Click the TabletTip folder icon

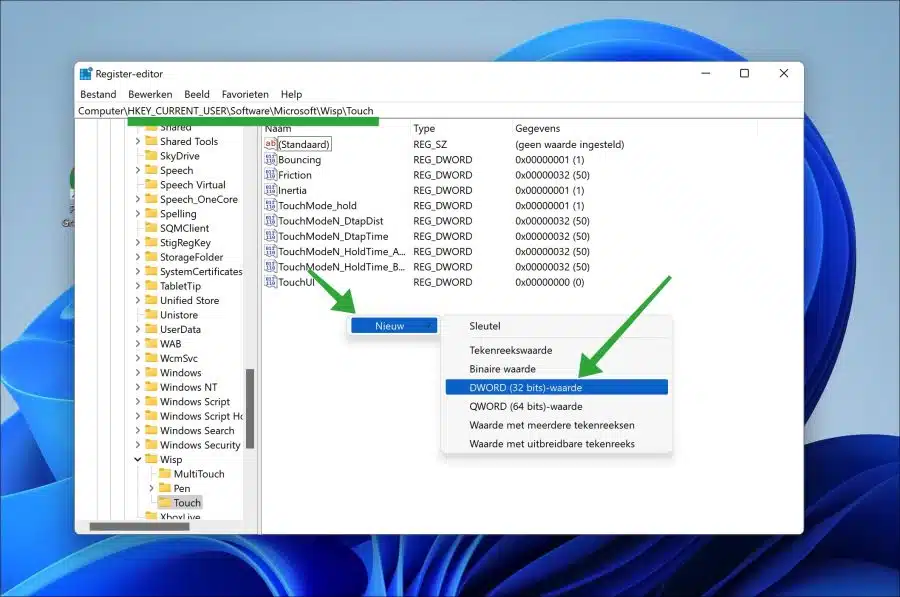pyautogui.click(x=152, y=286)
